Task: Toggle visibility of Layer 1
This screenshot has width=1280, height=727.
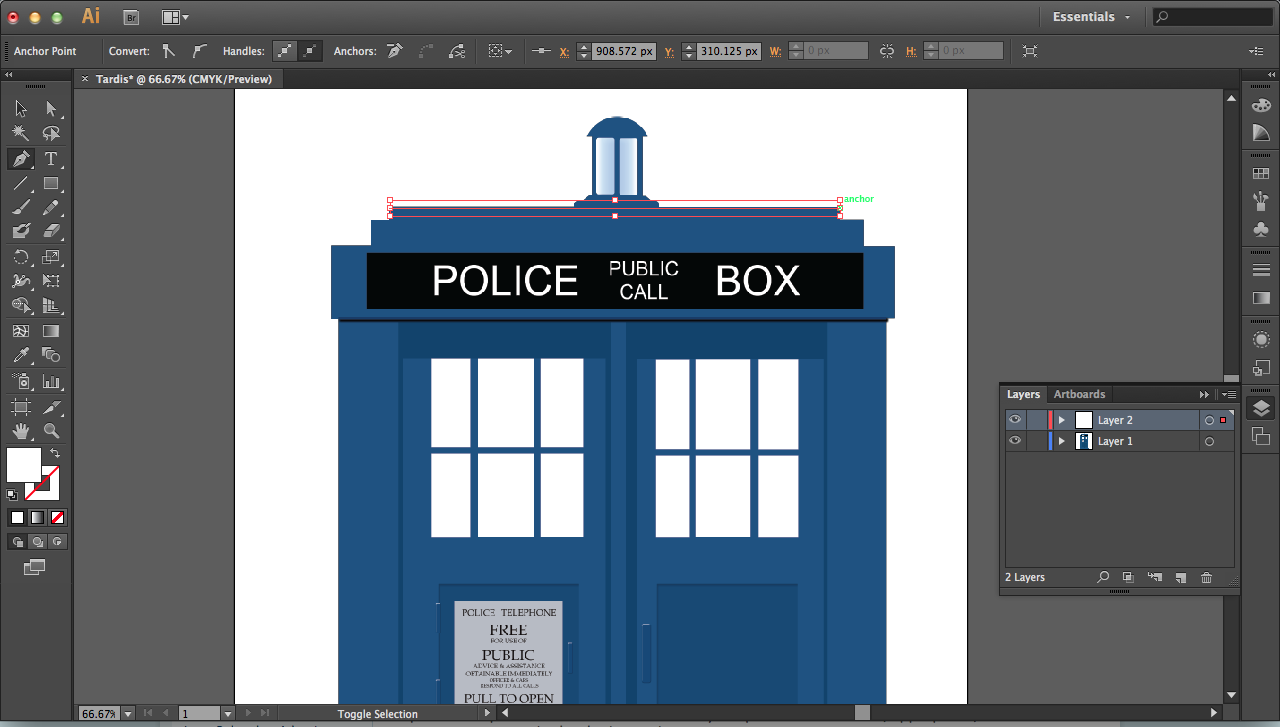Action: point(1015,441)
